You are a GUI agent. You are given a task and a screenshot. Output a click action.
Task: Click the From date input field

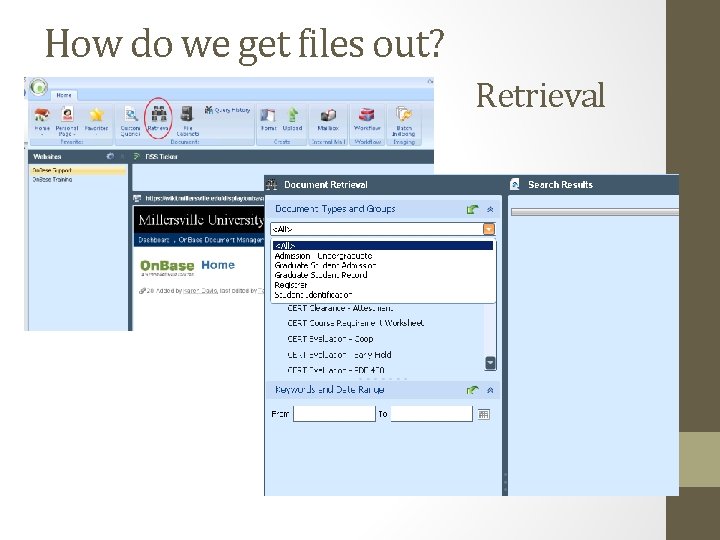coord(334,414)
